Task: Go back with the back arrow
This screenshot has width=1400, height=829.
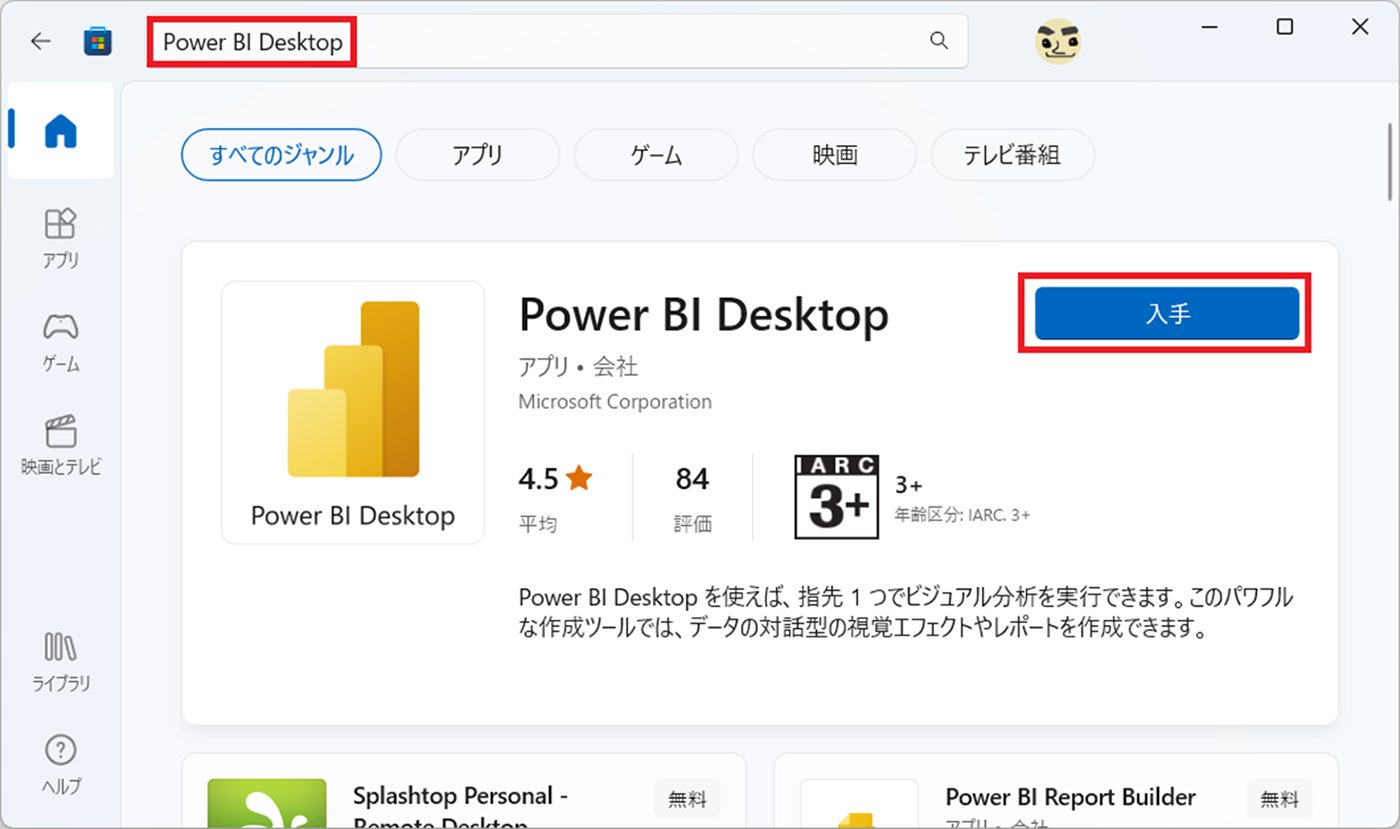Action: pos(41,41)
